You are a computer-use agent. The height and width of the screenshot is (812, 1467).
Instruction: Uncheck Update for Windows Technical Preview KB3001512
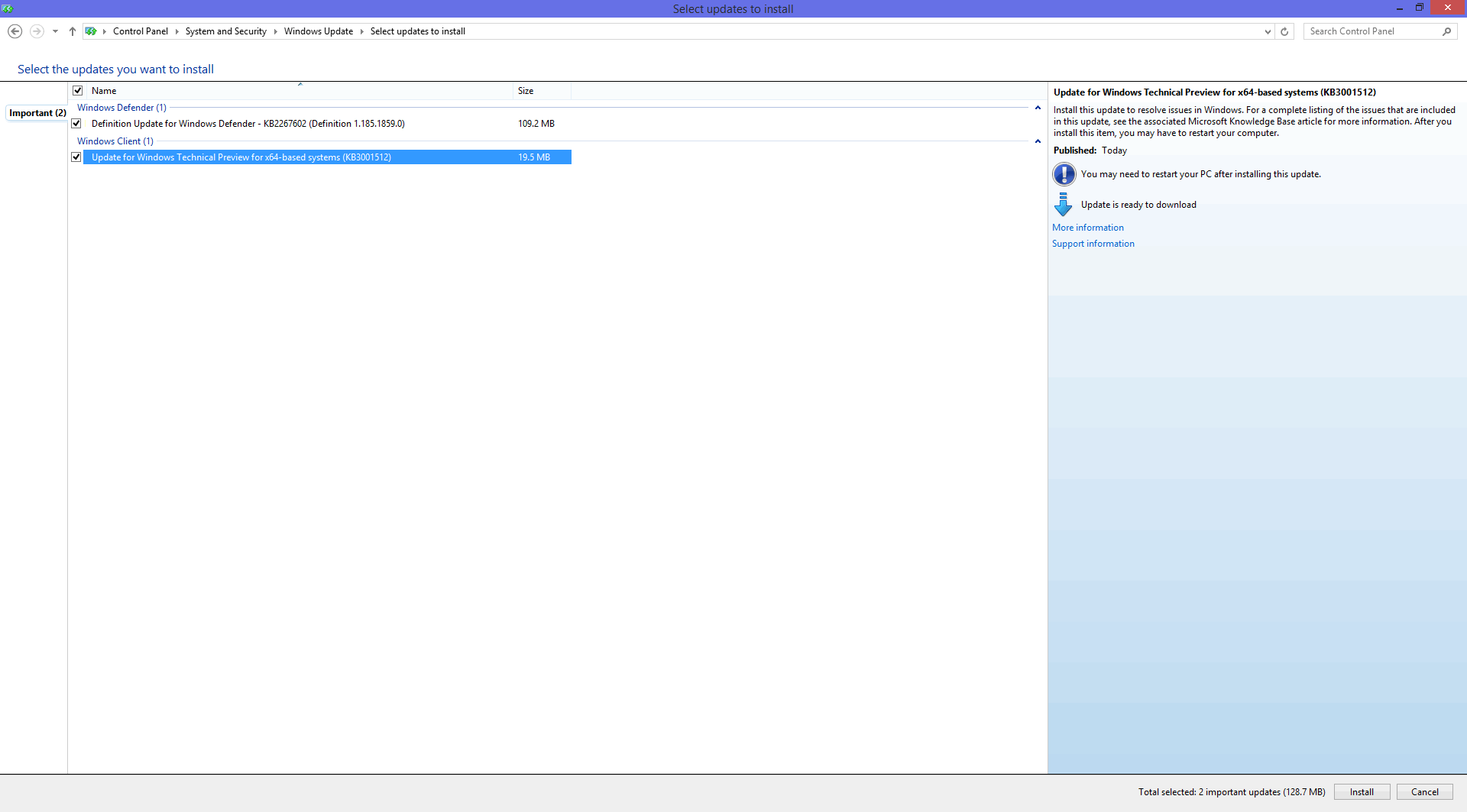76,157
